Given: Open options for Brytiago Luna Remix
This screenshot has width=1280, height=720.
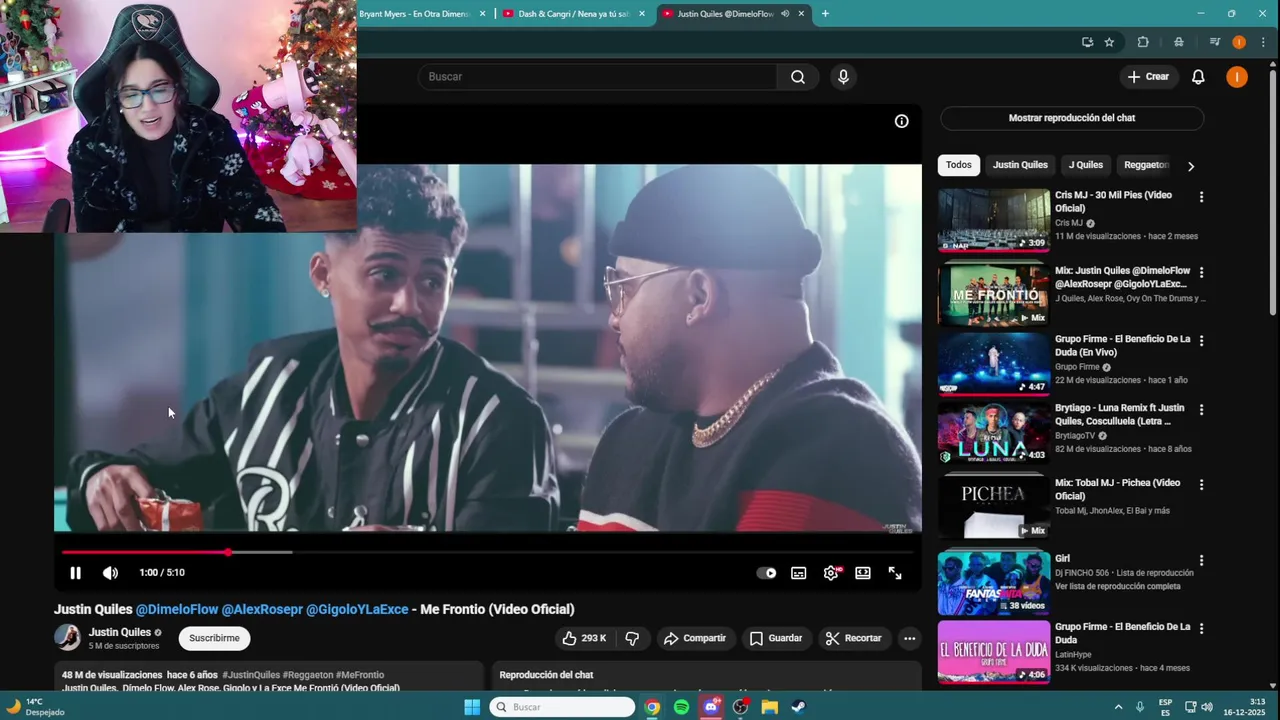Looking at the screenshot, I should tap(1201, 410).
